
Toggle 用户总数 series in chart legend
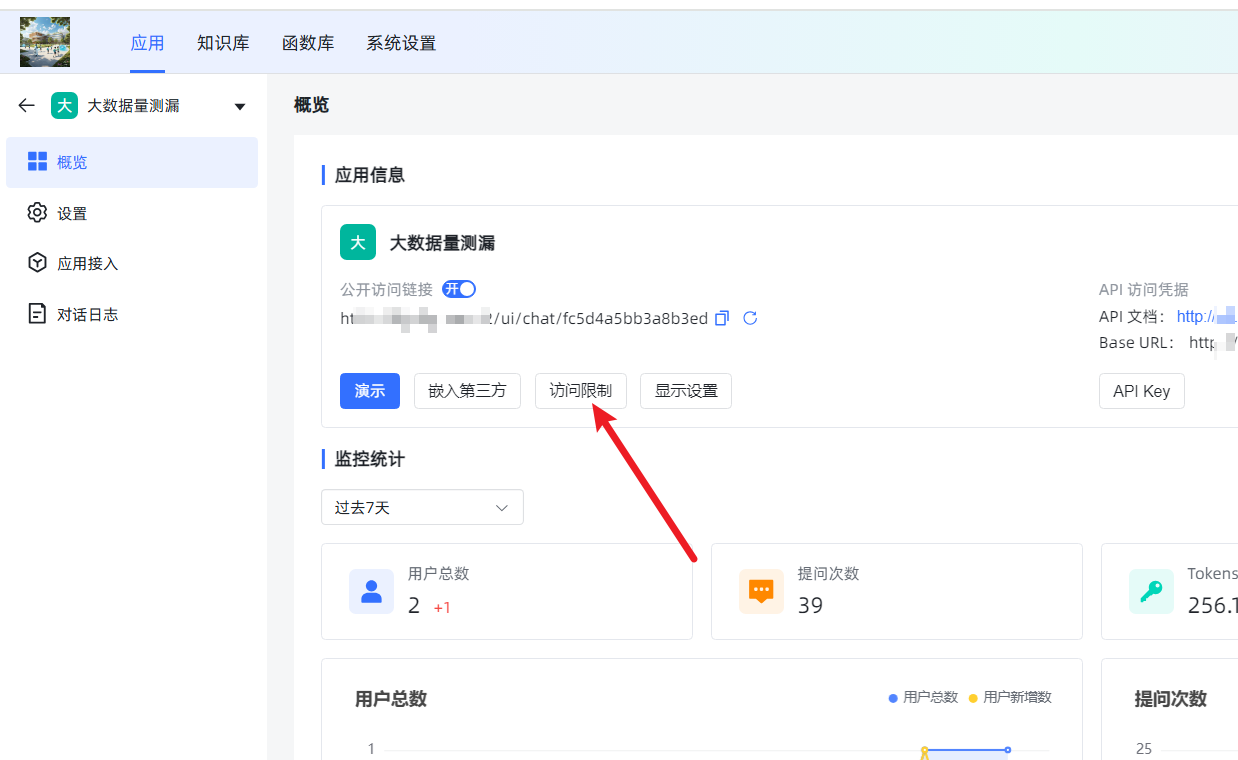coord(923,697)
